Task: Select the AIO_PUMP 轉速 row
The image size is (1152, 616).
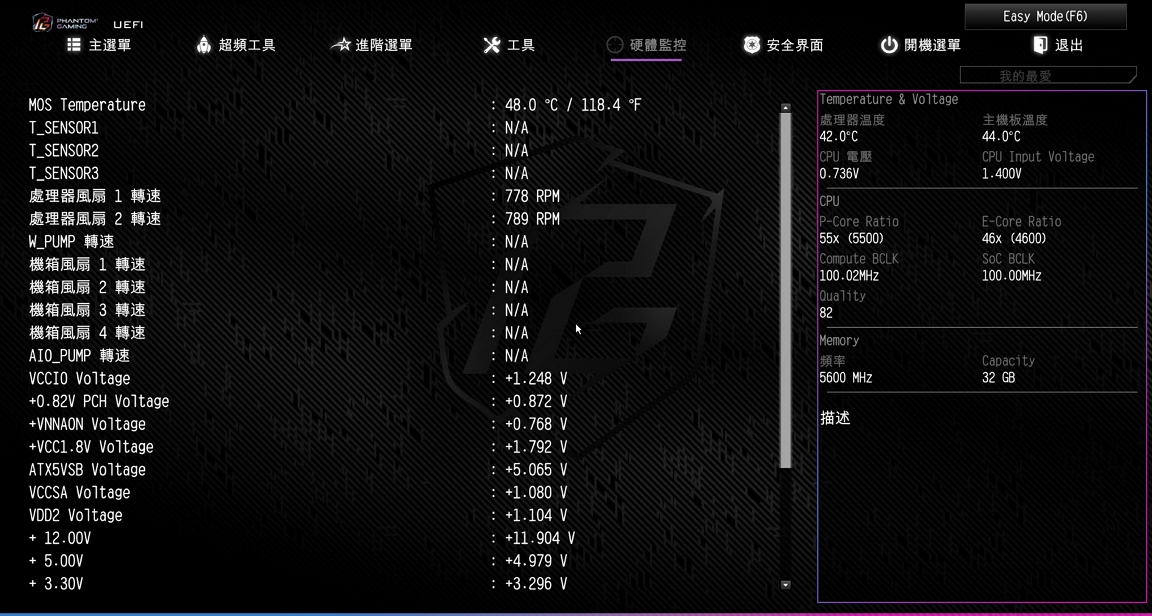Action: 400,356
